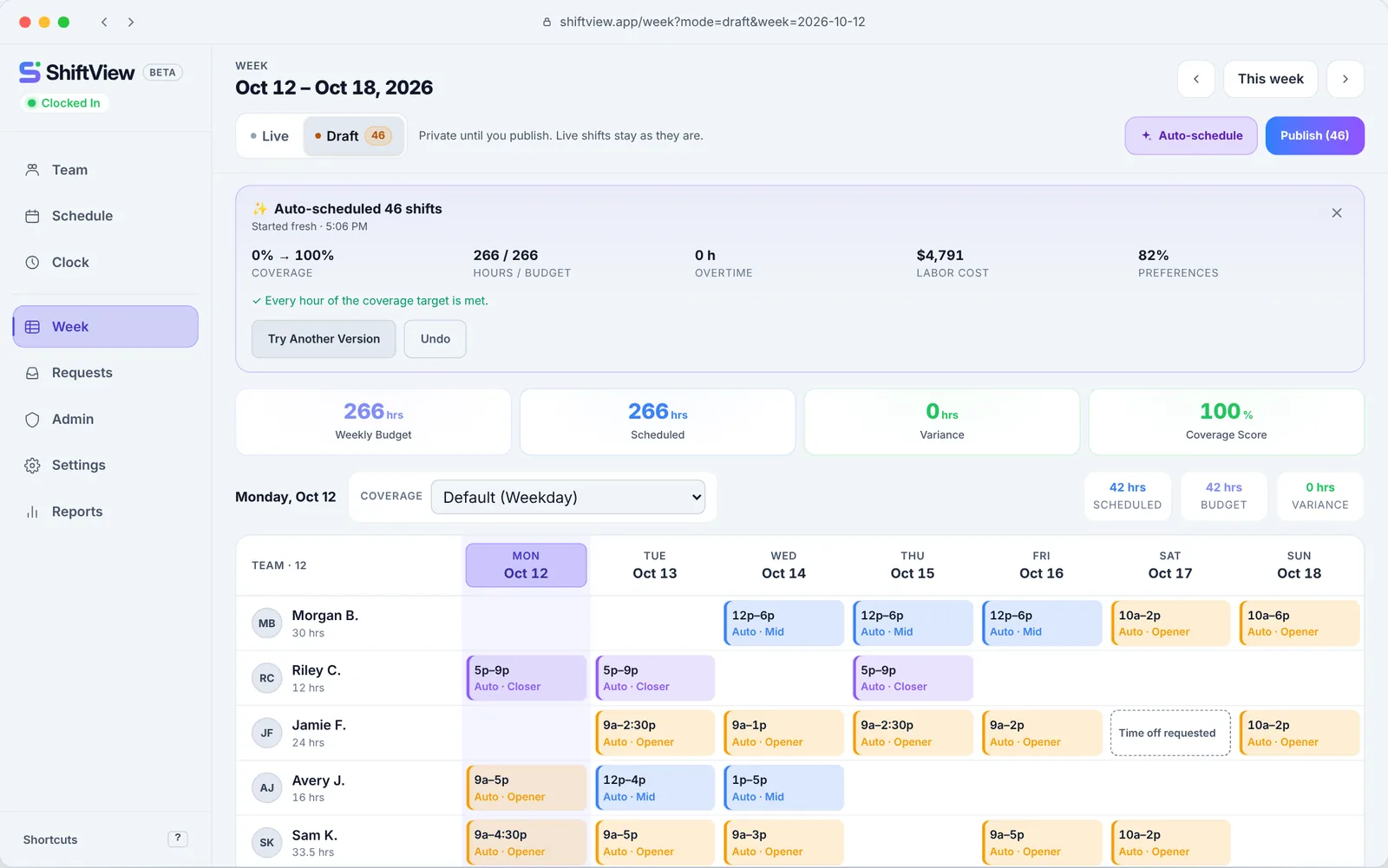This screenshot has width=1388, height=868.
Task: Click the Clocked In status badge
Action: click(x=64, y=103)
